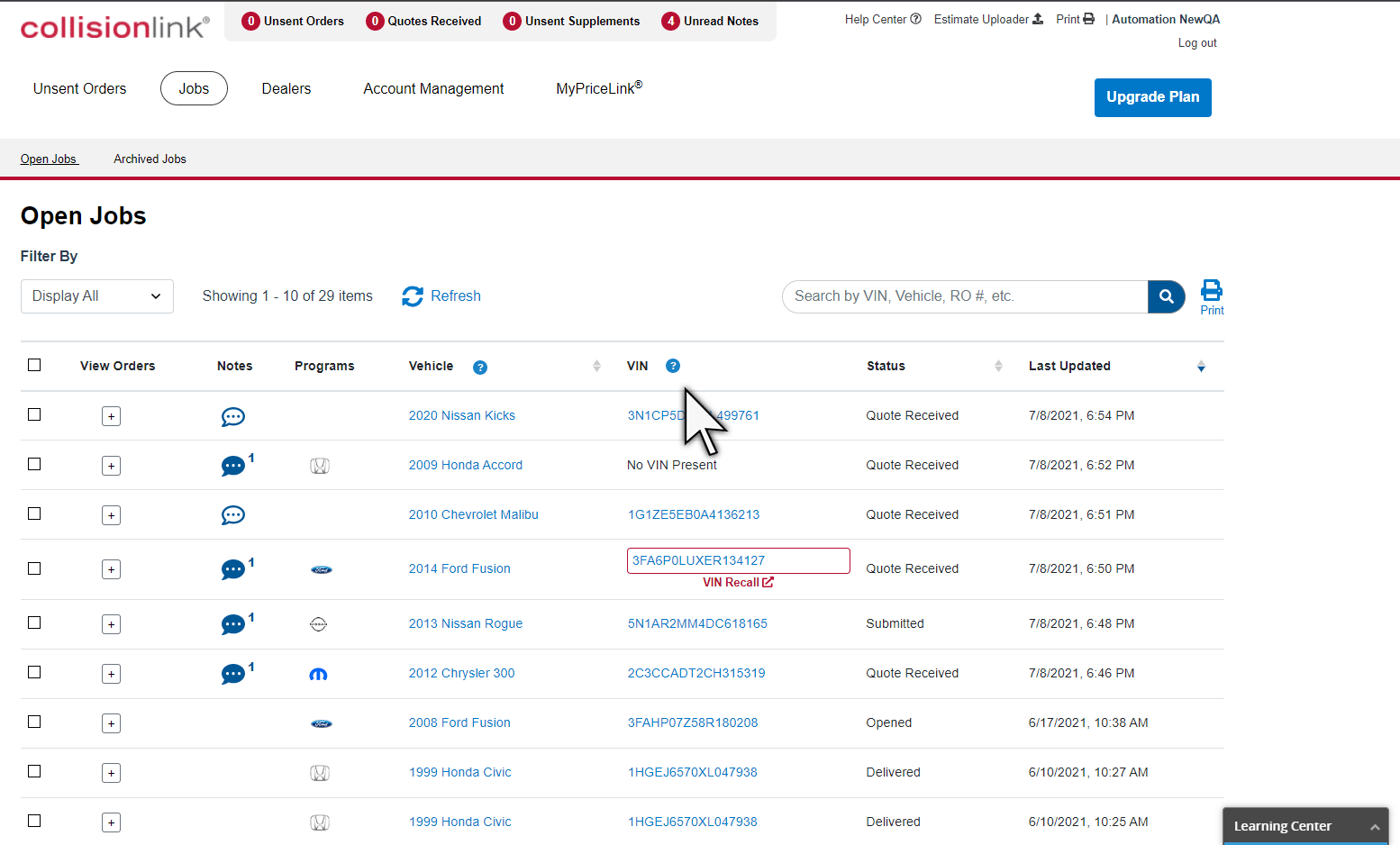The image size is (1400, 845).
Task: Open notes for 2014 Ford Fusion
Action: point(233,569)
